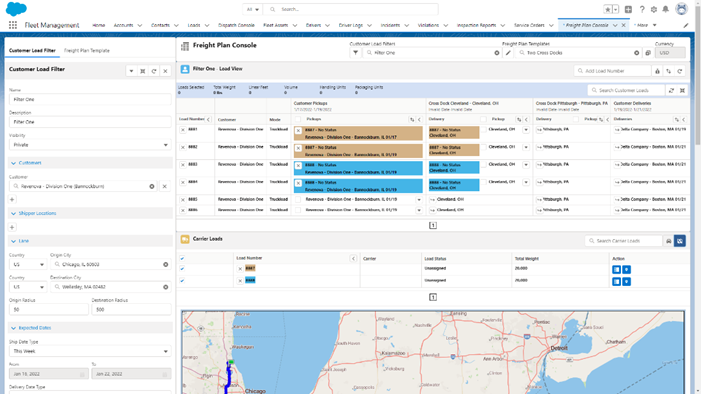Open the Setup gear icon
The image size is (701, 394).
tap(654, 9)
